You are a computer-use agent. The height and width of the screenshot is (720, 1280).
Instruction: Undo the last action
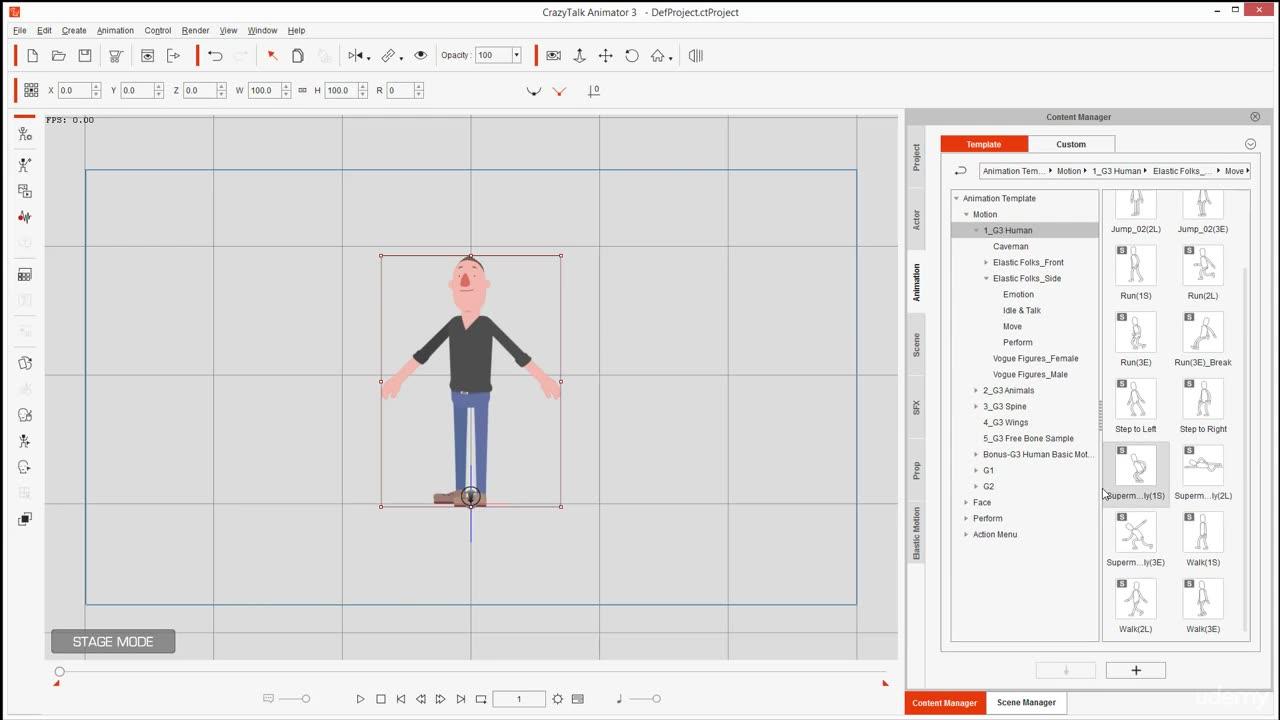[215, 56]
